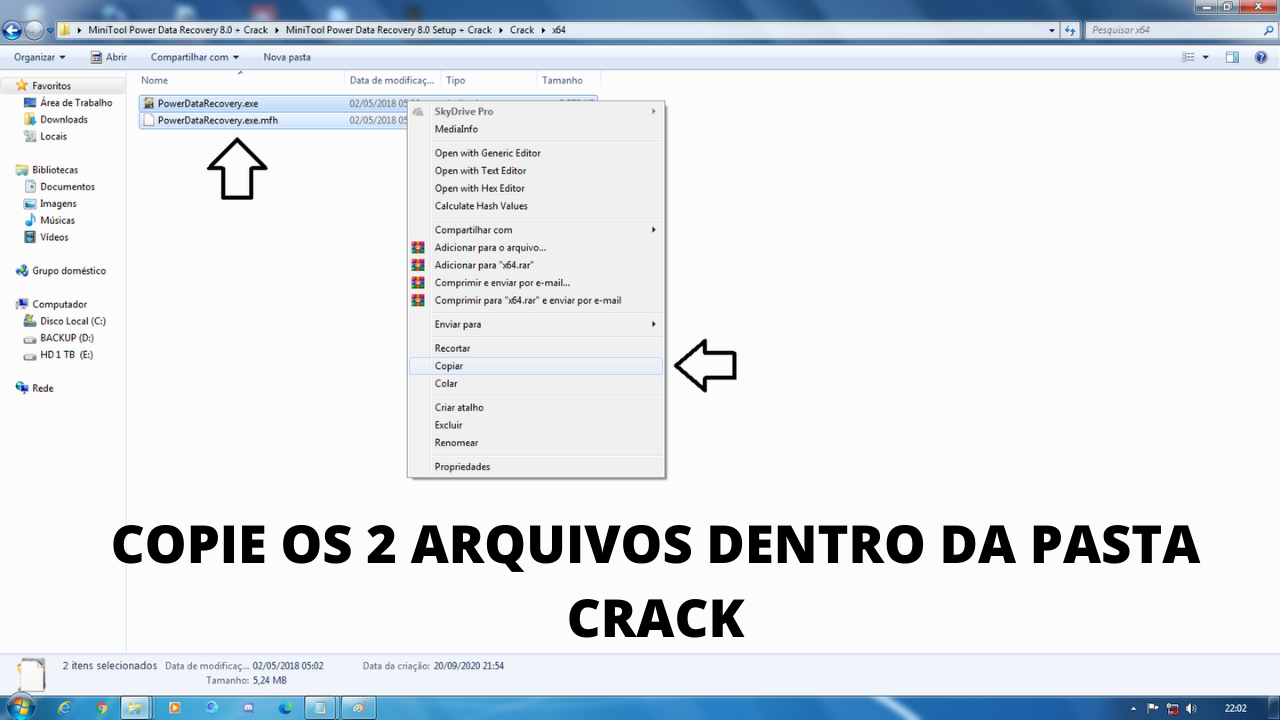Choose Copiar from the context menu

coord(536,366)
